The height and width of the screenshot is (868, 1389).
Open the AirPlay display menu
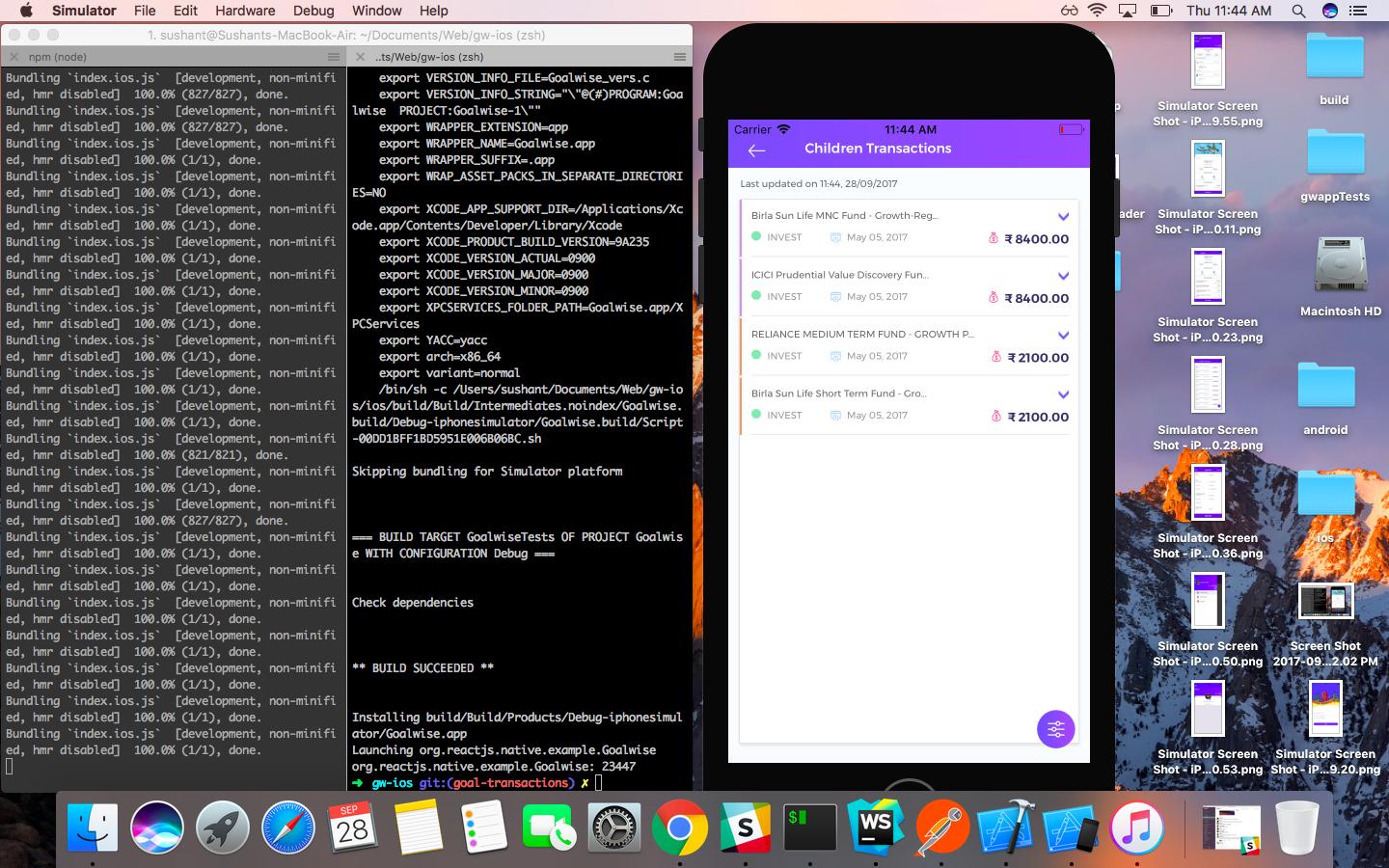1127,11
